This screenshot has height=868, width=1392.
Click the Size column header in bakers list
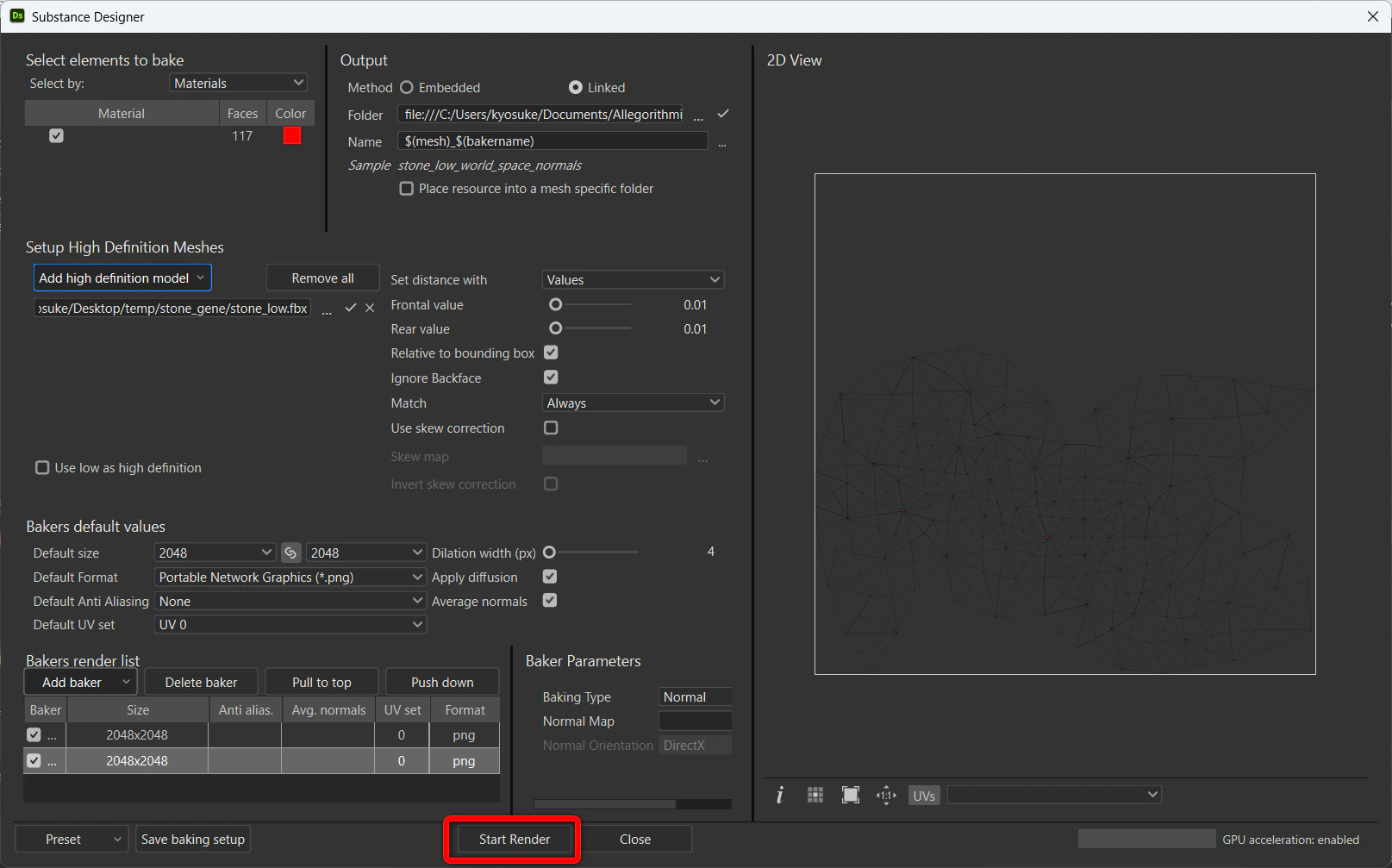click(x=138, y=710)
